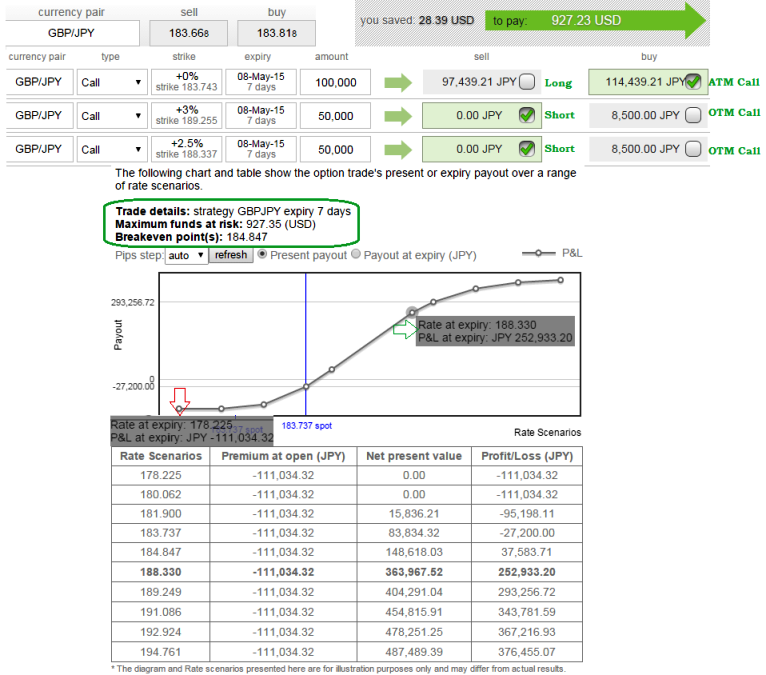
Task: Open the Call type dropdown in the +0% row
Action: [112, 82]
